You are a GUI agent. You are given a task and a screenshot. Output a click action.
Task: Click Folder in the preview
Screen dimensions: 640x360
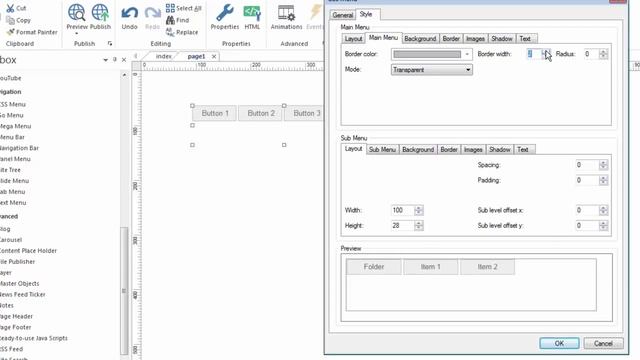tap(373, 267)
